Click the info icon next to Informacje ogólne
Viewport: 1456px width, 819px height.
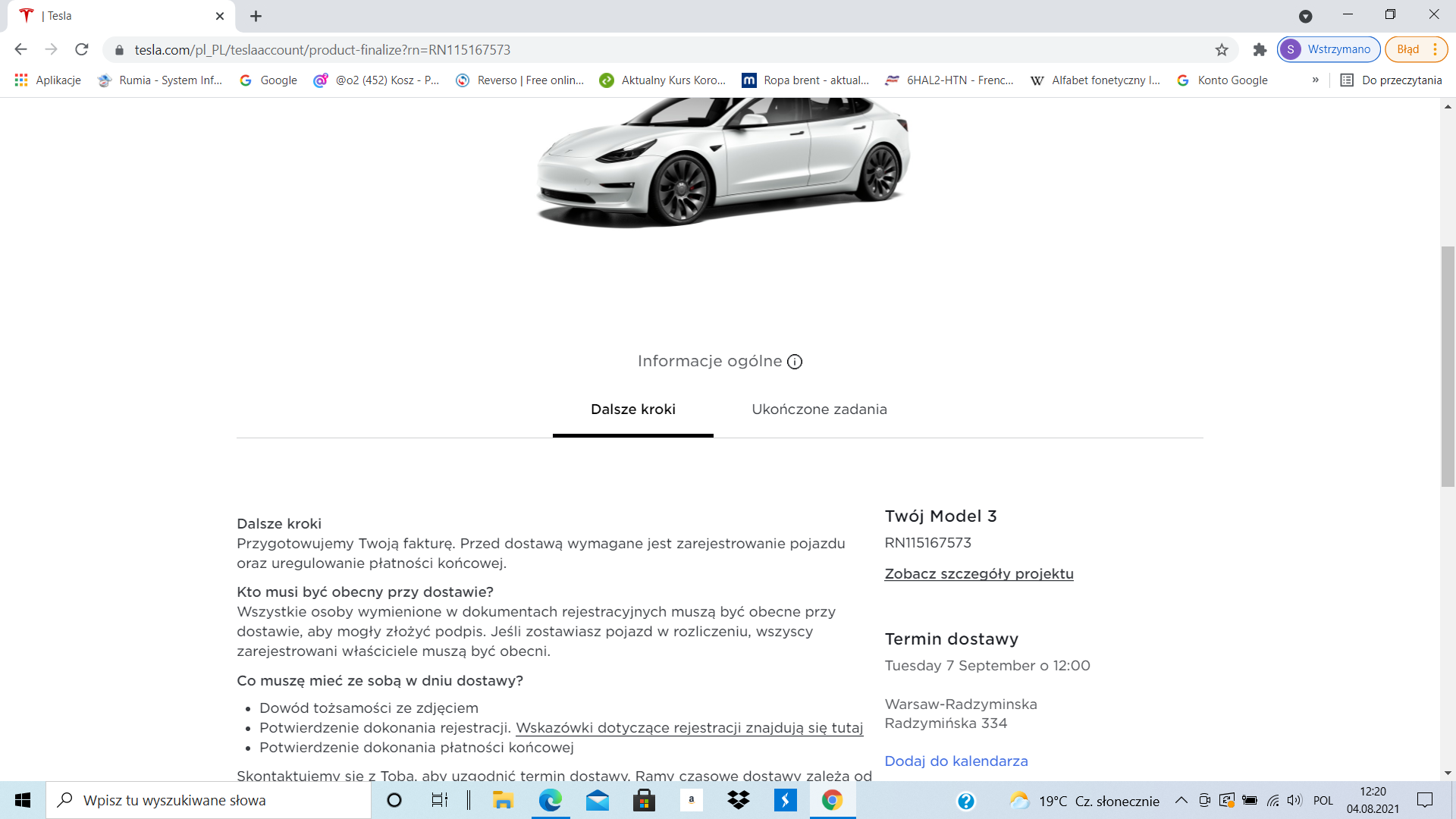pyautogui.click(x=795, y=362)
